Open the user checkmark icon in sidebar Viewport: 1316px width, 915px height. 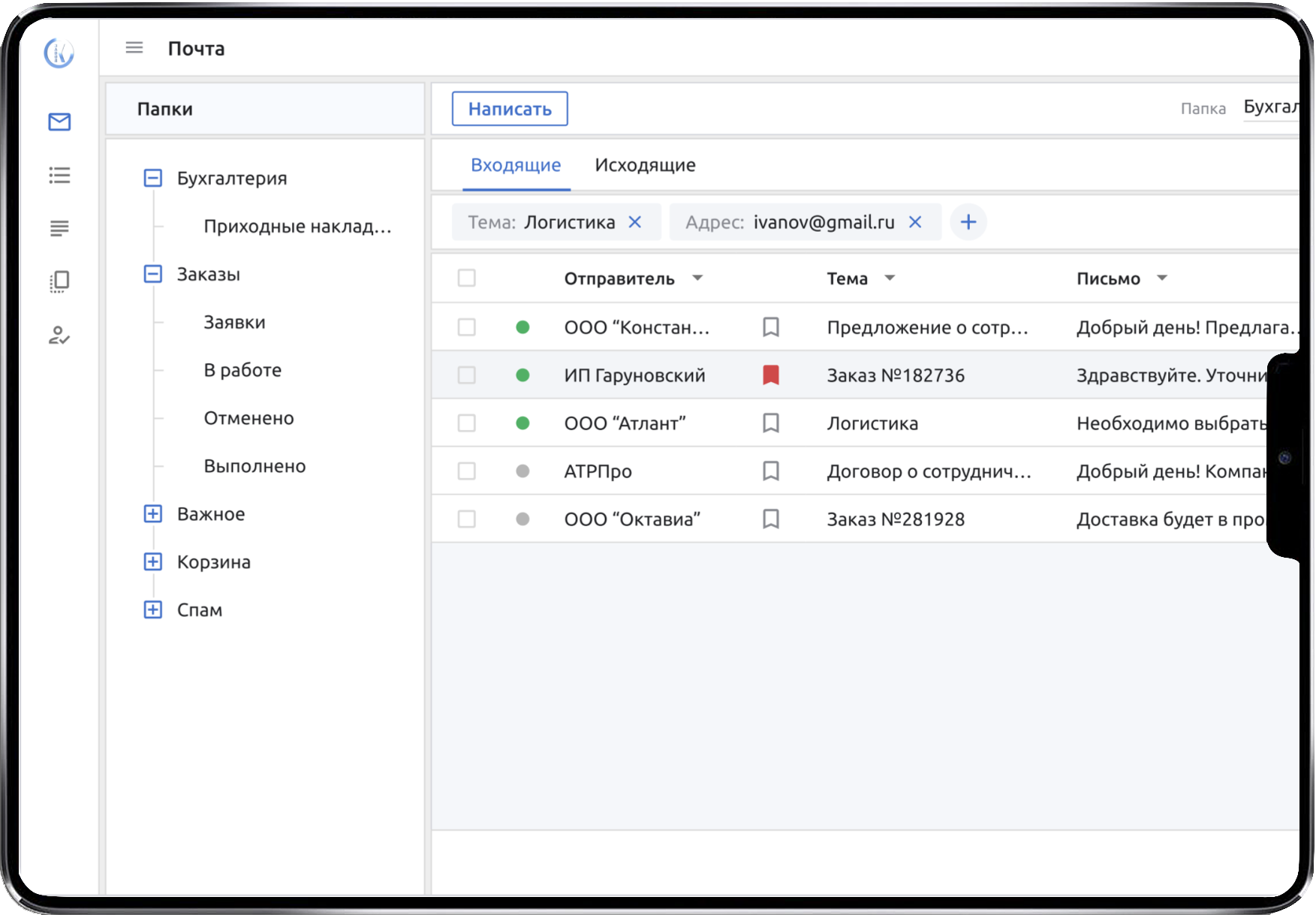59,336
